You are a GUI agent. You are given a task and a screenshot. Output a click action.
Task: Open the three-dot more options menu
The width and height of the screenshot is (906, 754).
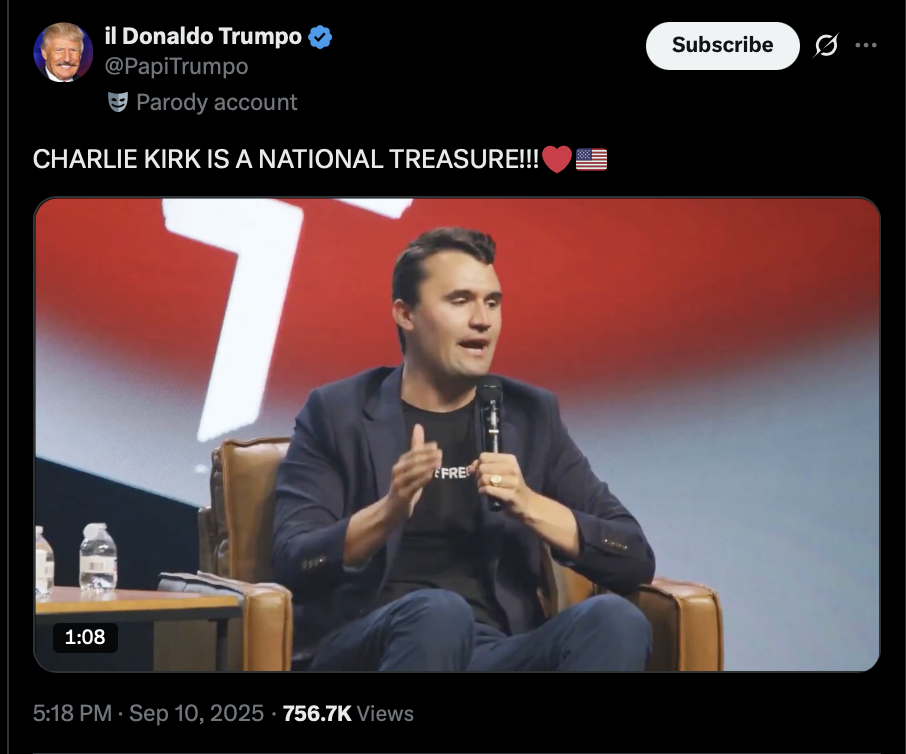(866, 45)
